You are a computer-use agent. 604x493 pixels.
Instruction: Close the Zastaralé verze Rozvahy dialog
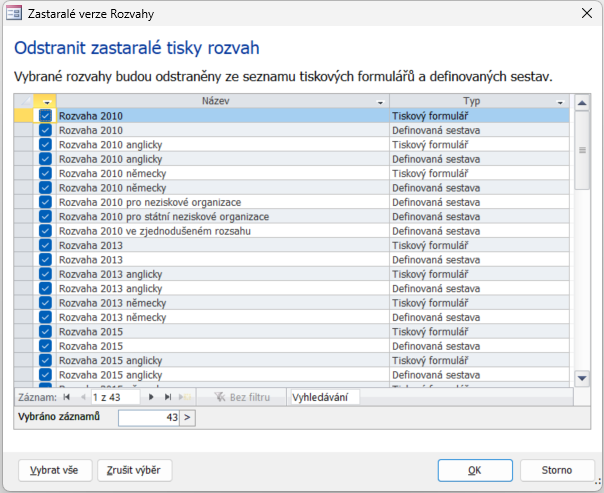point(587,13)
